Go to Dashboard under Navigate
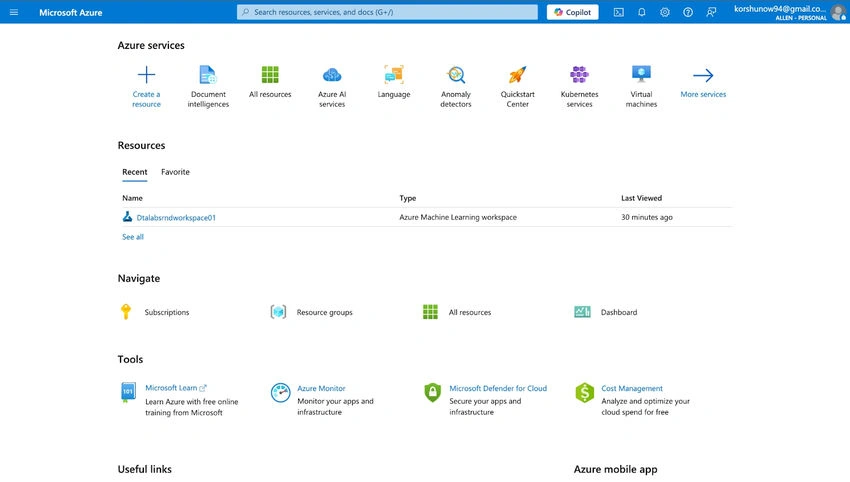Screen dimensions: 850x482 point(619,312)
